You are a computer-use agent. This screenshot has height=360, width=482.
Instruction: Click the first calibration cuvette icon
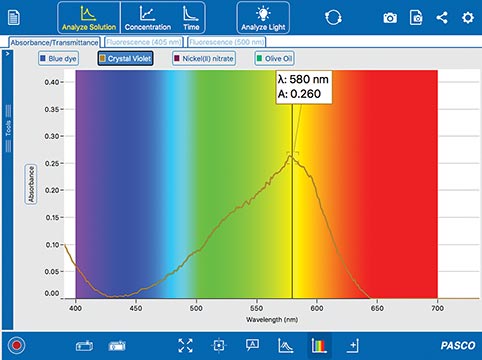[x=84, y=346]
